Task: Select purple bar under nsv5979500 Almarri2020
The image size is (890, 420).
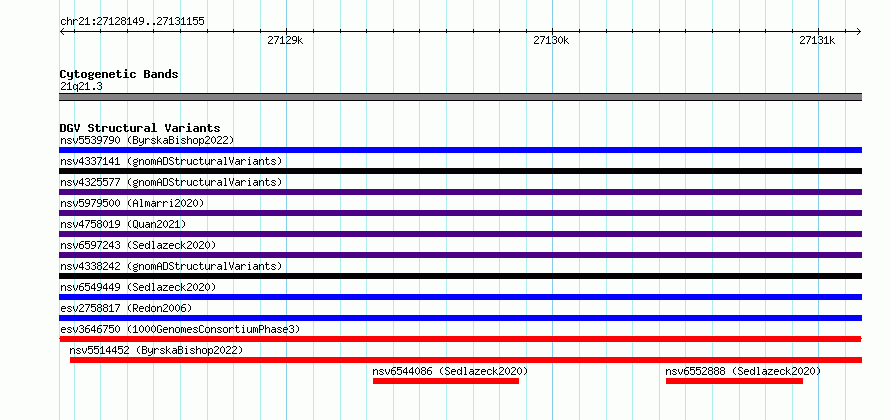Action: click(460, 213)
